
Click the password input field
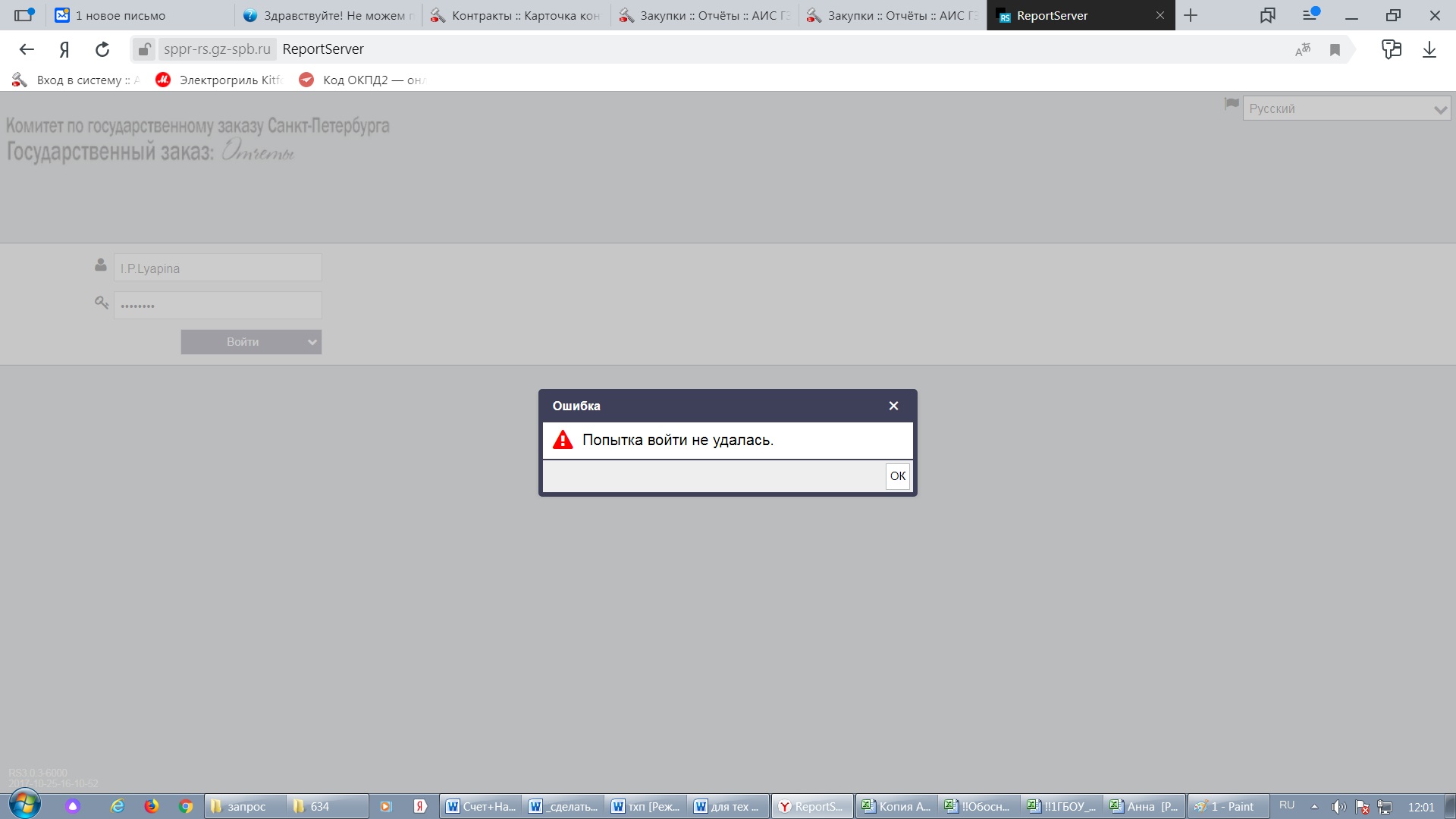[x=218, y=306]
